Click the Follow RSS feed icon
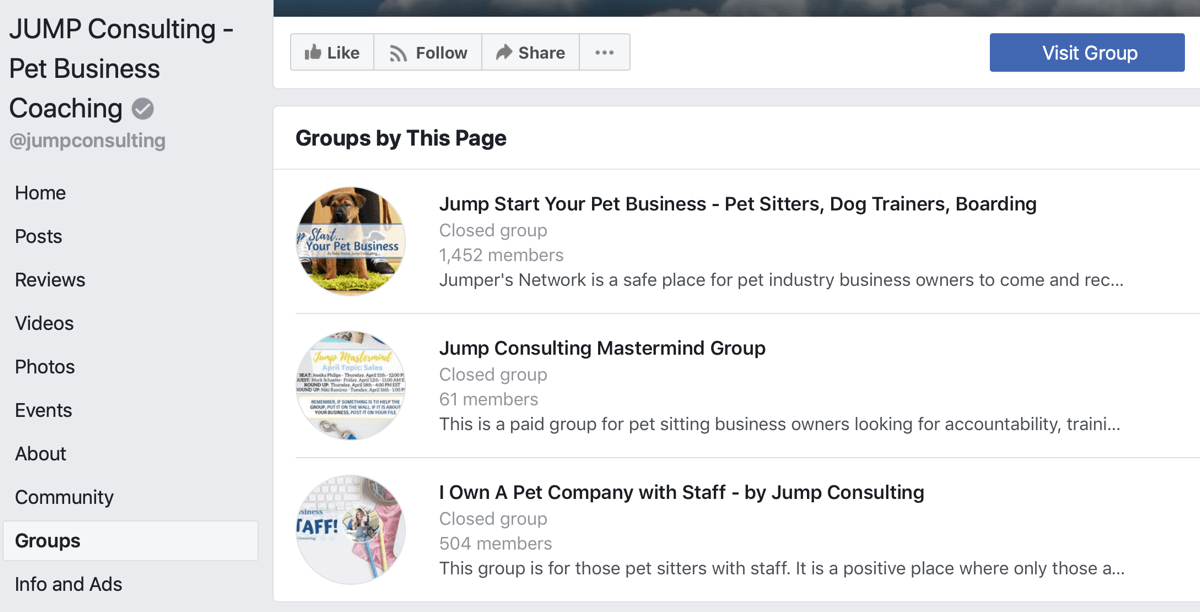This screenshot has height=612, width=1200. (398, 53)
